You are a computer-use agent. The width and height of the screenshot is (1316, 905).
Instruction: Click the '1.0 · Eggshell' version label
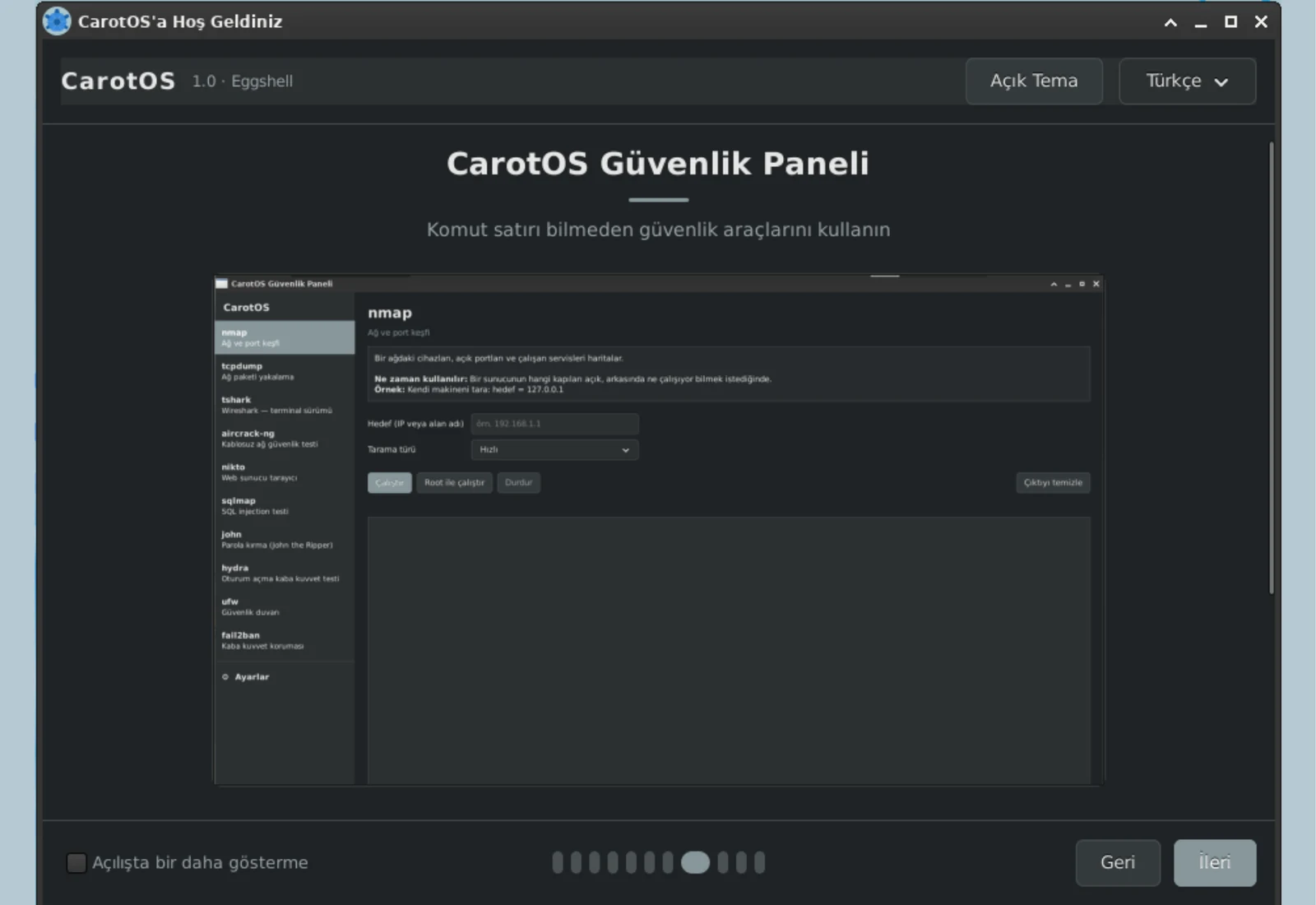243,81
